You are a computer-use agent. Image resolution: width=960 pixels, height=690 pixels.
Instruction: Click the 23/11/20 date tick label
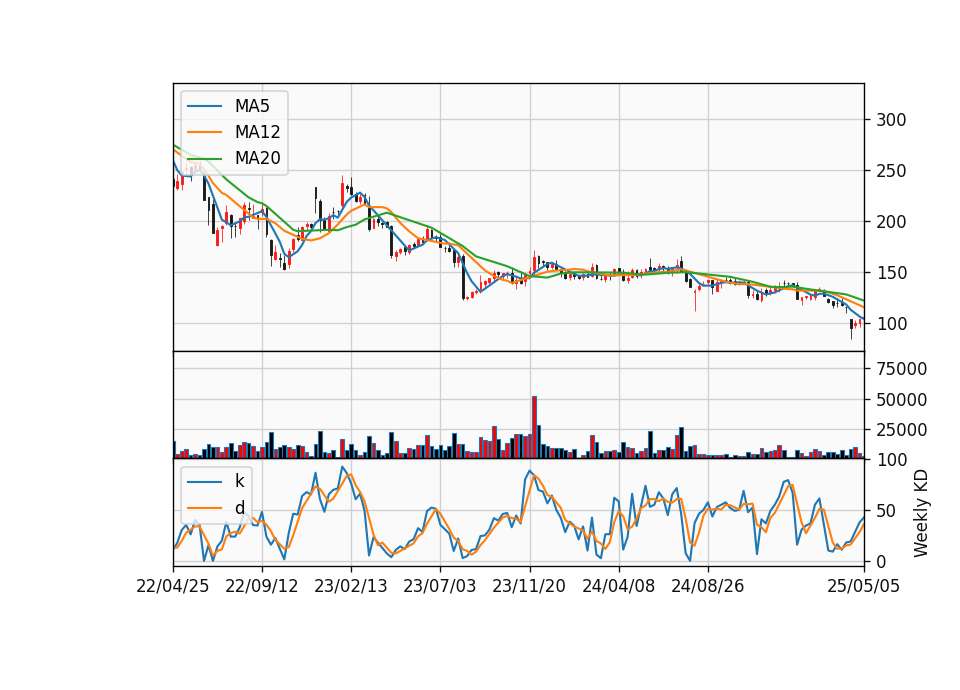pos(529,586)
